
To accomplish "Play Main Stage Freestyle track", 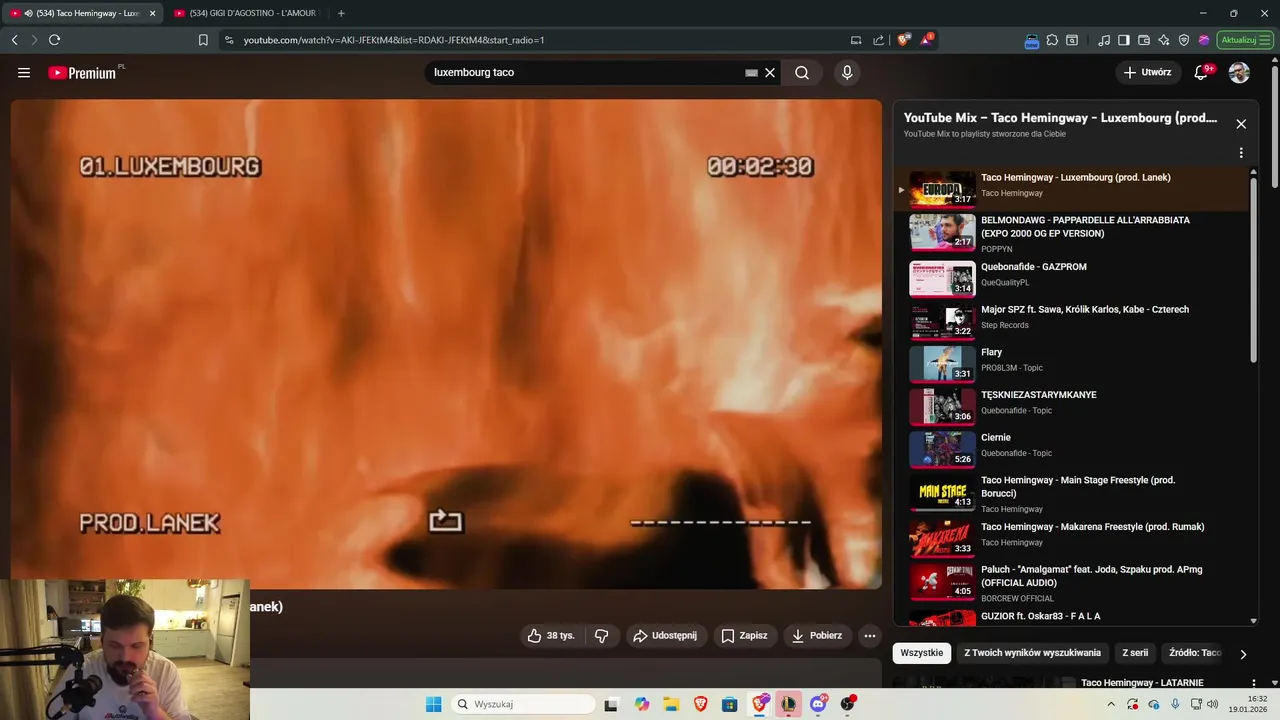I will click(1071, 492).
